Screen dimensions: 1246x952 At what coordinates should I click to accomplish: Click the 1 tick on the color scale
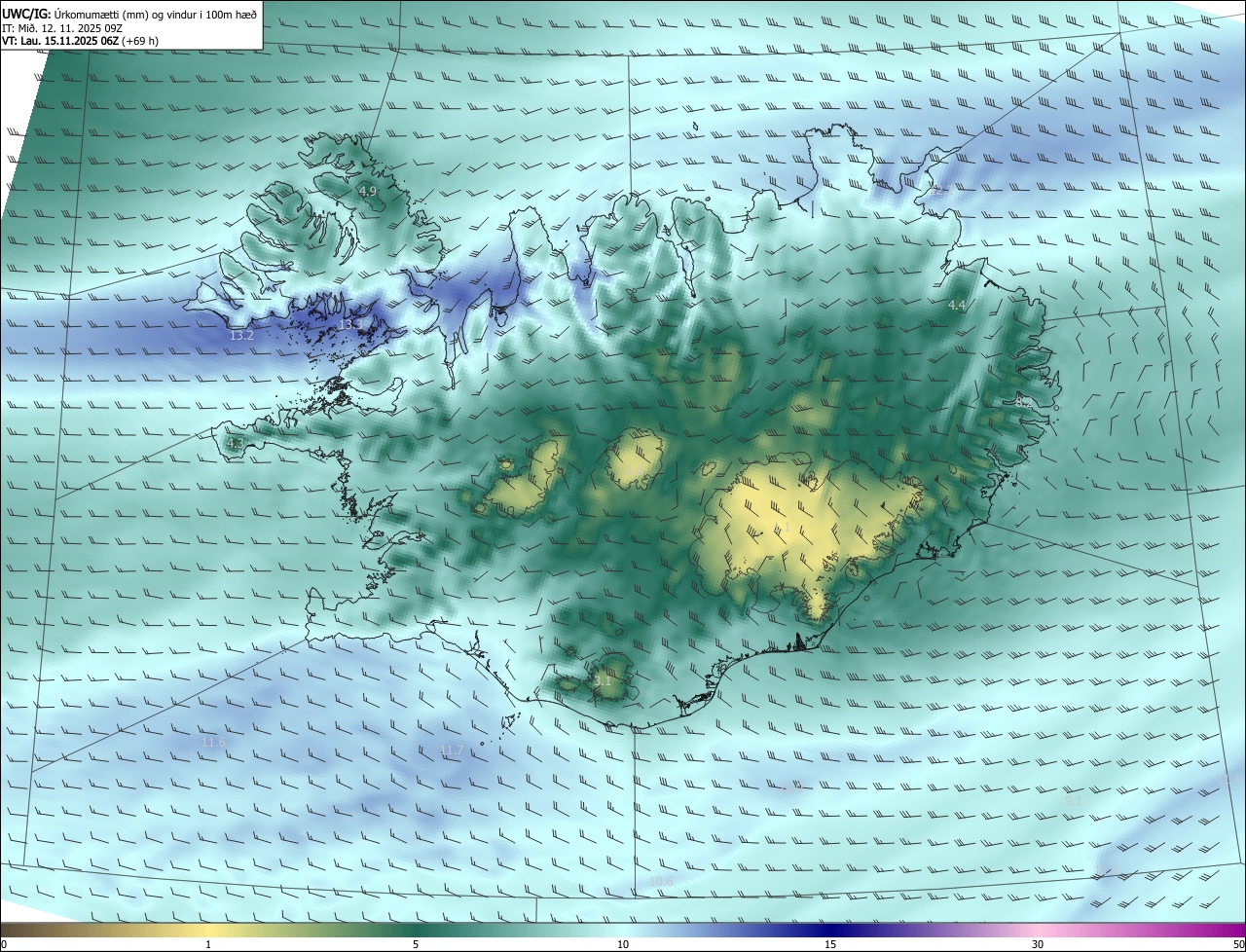[x=208, y=944]
